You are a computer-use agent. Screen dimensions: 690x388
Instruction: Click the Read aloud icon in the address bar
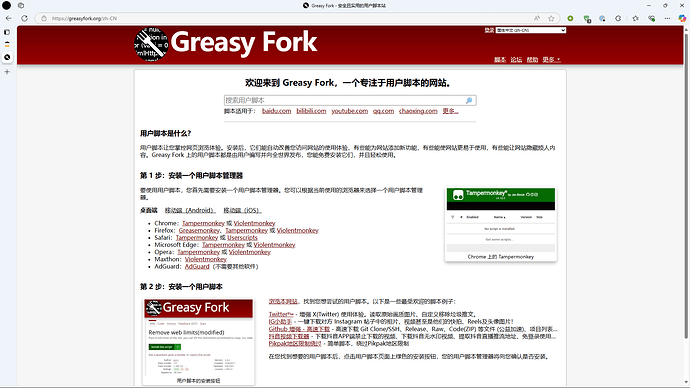click(x=537, y=18)
